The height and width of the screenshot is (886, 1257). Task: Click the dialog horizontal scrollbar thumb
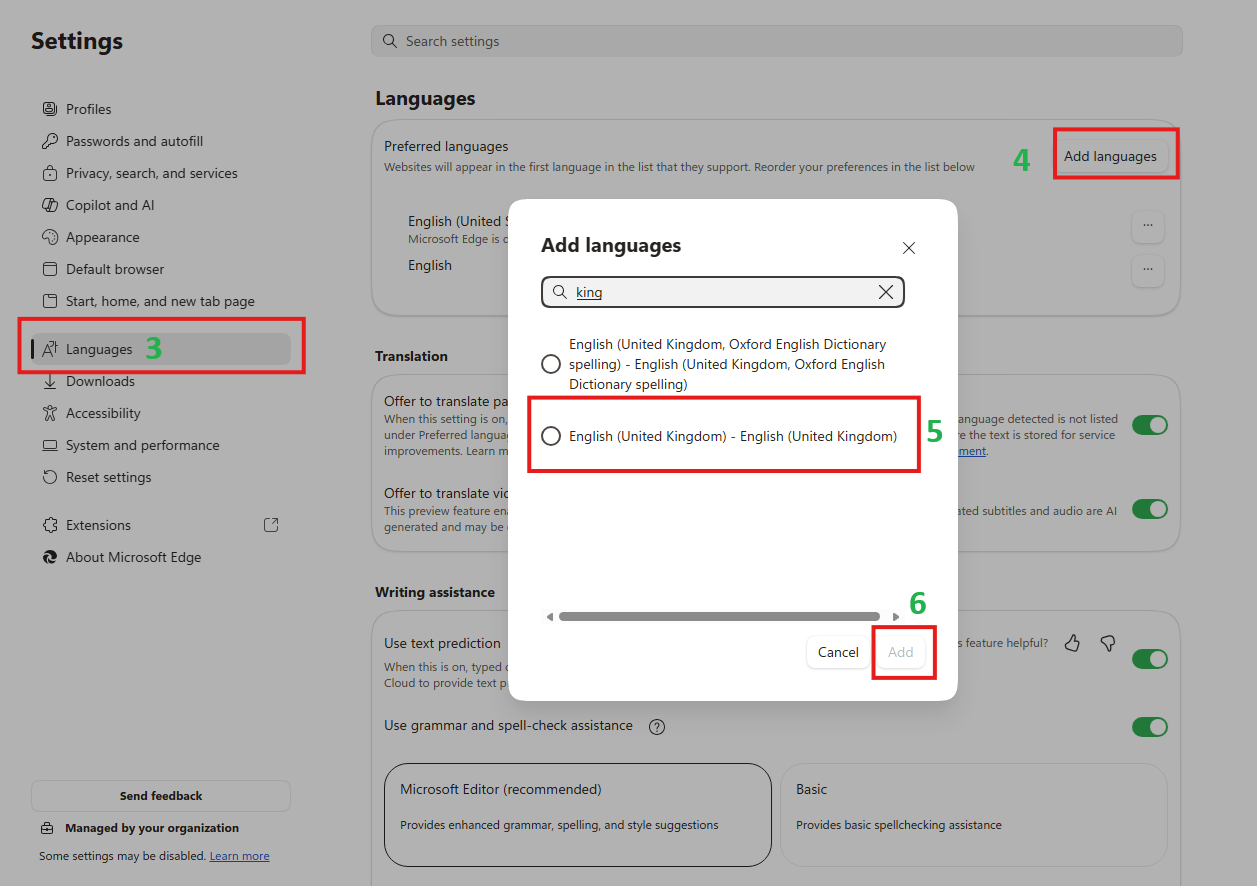point(719,617)
